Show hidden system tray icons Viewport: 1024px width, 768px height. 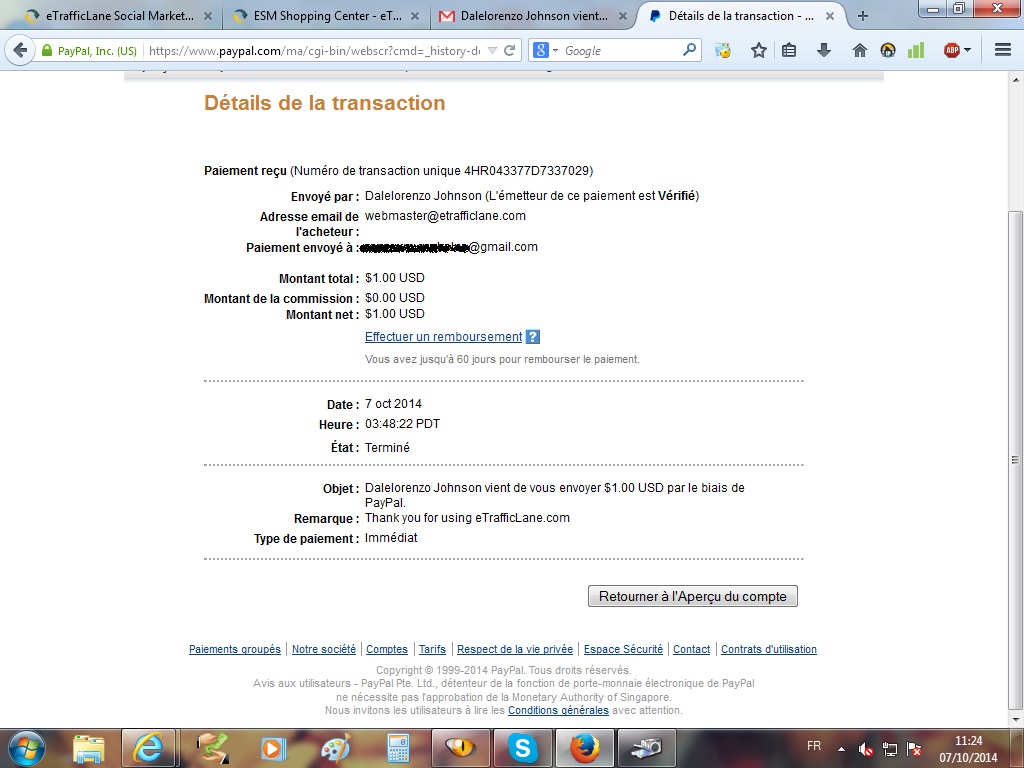(841, 749)
